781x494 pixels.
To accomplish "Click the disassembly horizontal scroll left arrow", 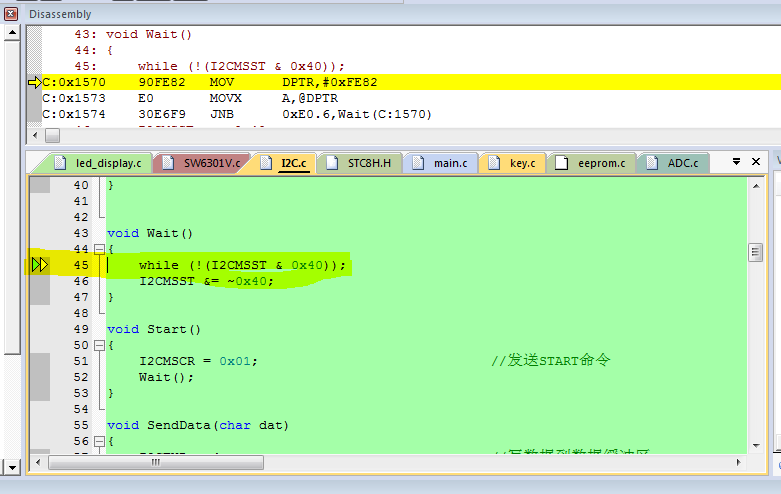I will tap(35, 135).
